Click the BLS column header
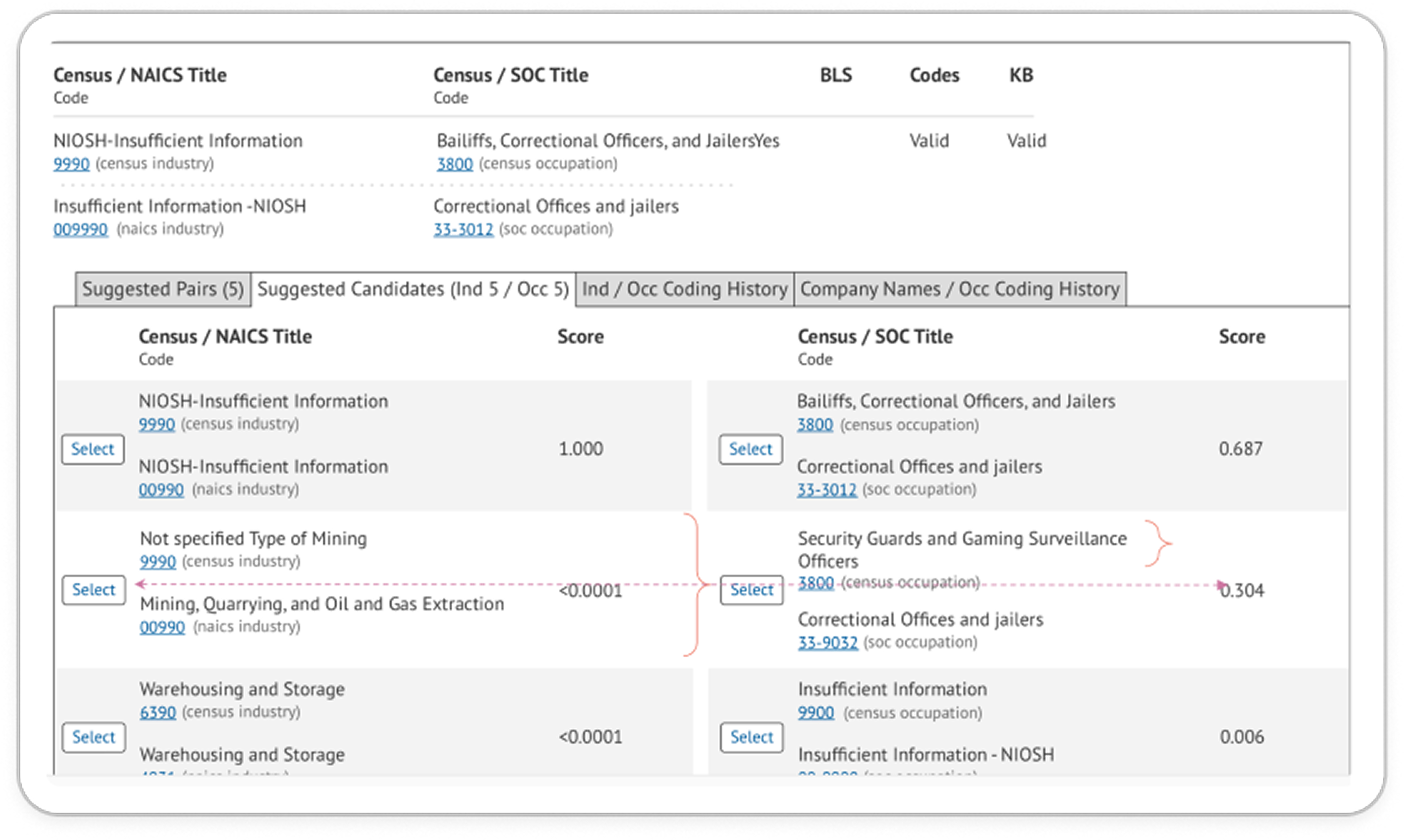The height and width of the screenshot is (840, 1405). [836, 75]
